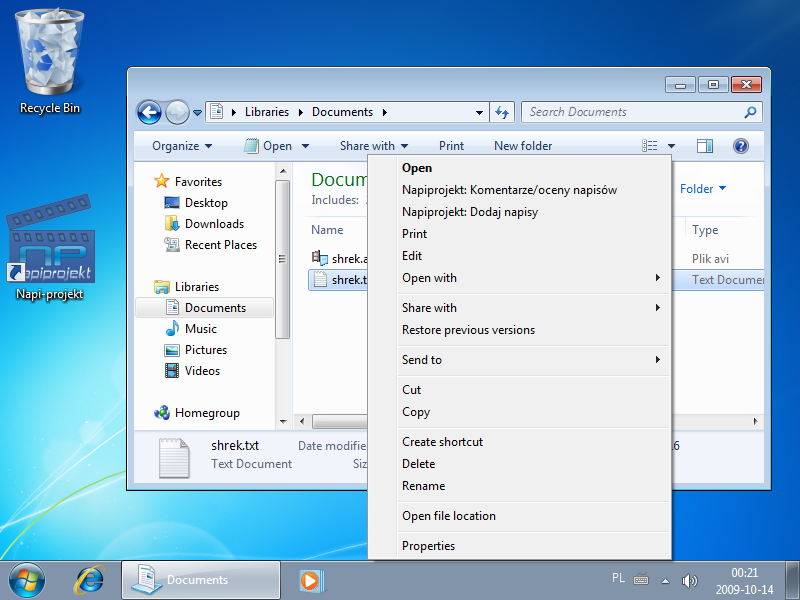Select Documents taskbar button
Image resolution: width=800 pixels, height=600 pixels.
click(201, 580)
